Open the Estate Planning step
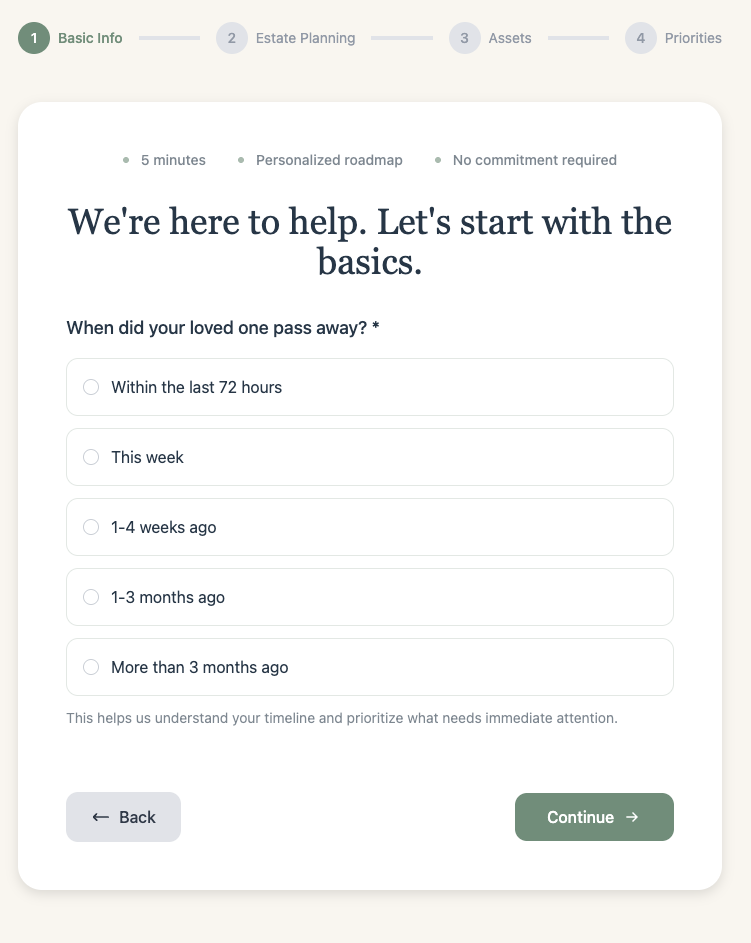751x943 pixels. [305, 38]
